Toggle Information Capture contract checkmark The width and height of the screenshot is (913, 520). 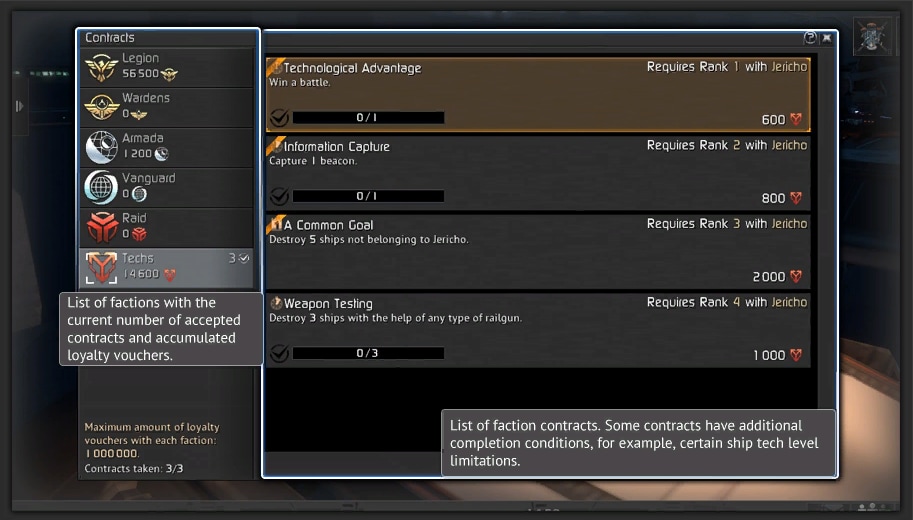point(279,196)
